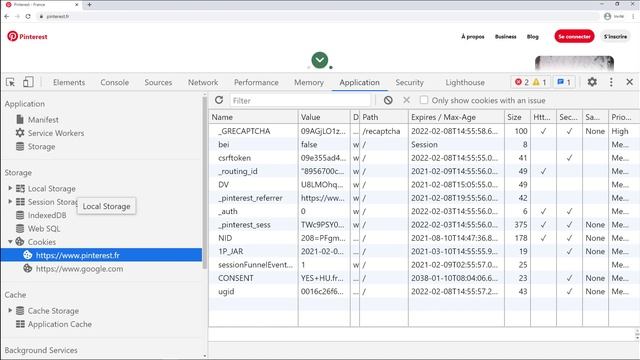Collapse the Cookies tree node
The height and width of the screenshot is (360, 640).
point(10,242)
